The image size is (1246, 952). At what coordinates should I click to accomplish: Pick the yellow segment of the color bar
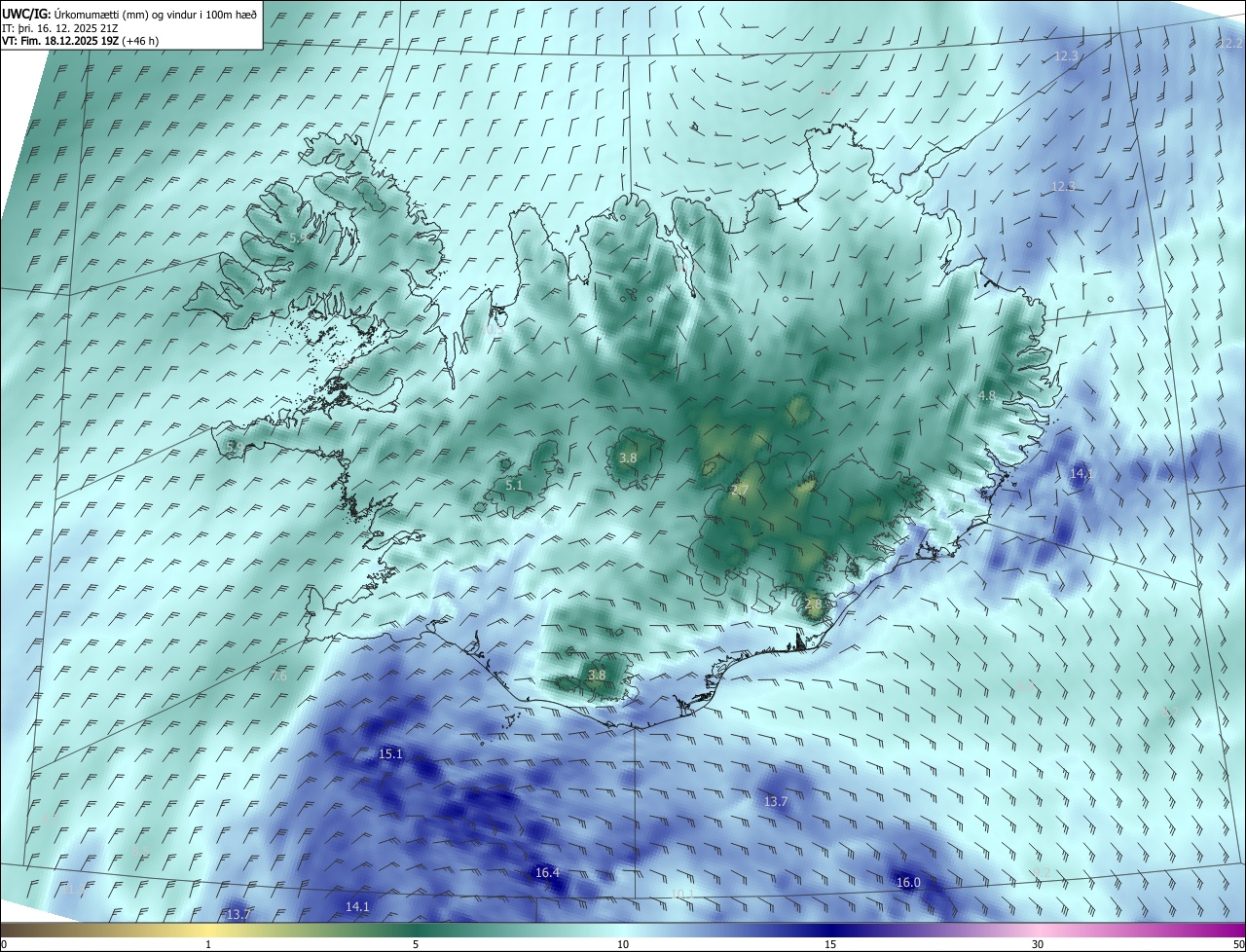(x=208, y=930)
